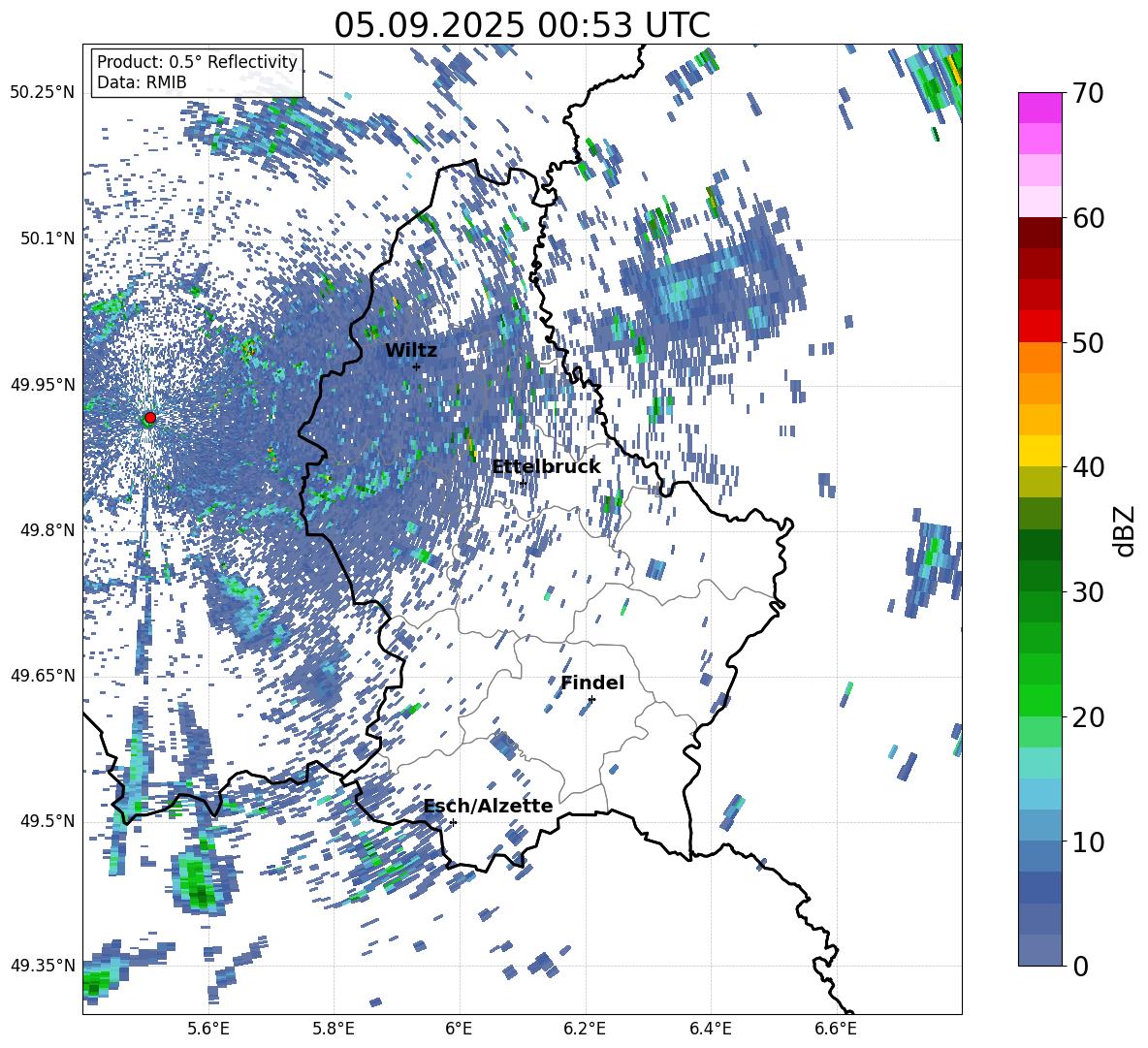The image size is (1148, 1048).
Task: Pick the yellow colorbar segment at 40
Action: pyautogui.click(x=1039, y=451)
